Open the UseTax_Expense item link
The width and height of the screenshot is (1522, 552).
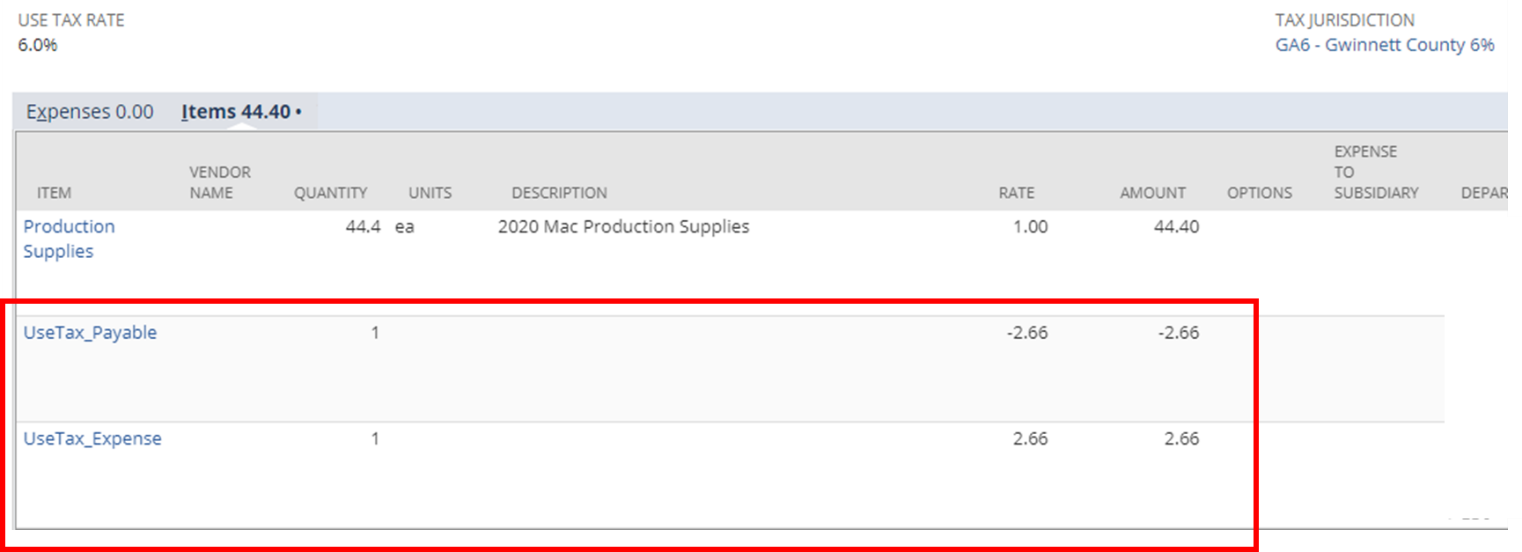92,439
